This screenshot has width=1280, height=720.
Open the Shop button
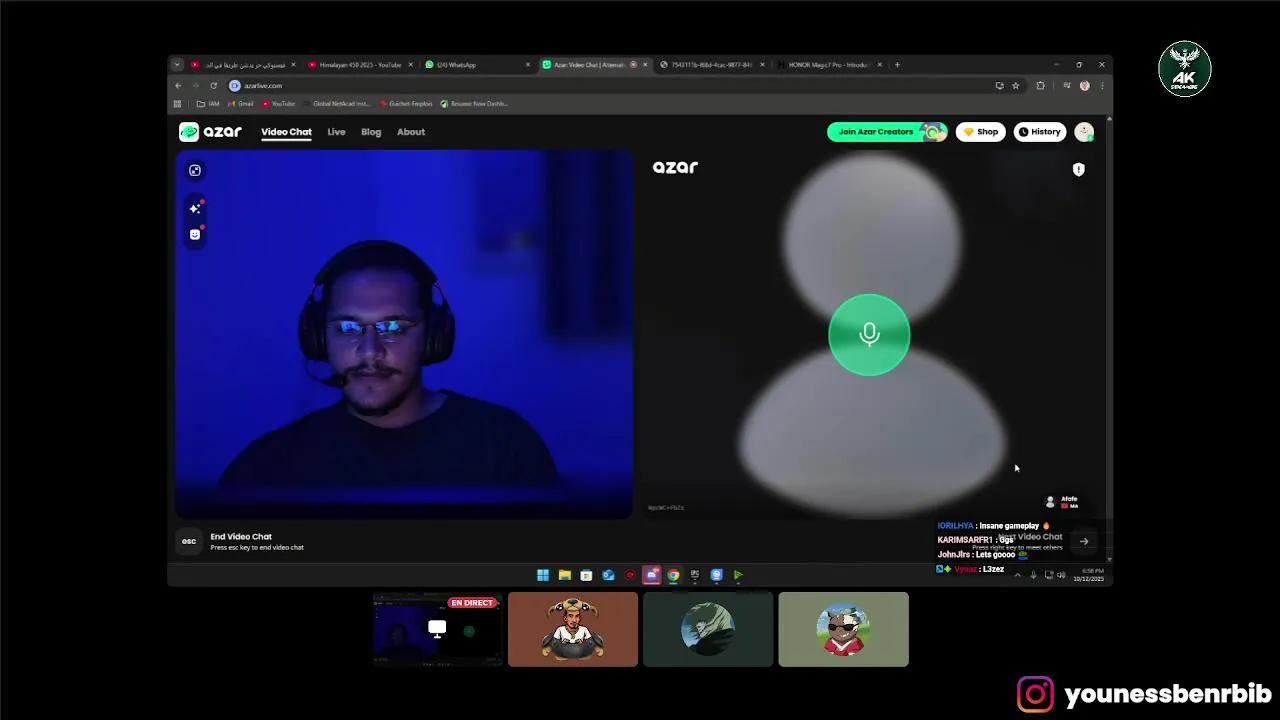980,132
